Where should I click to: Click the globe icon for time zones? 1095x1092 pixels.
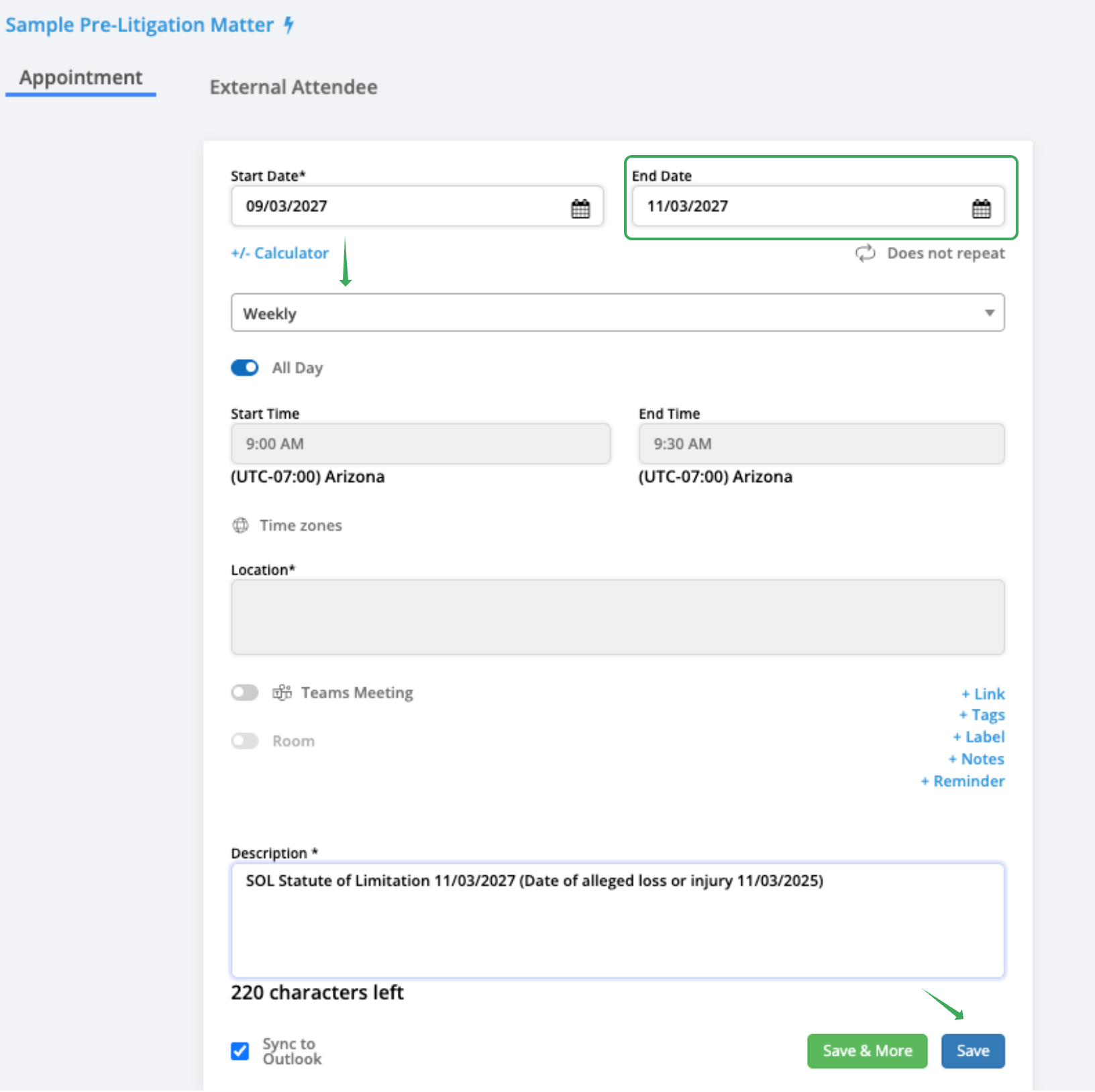[240, 526]
